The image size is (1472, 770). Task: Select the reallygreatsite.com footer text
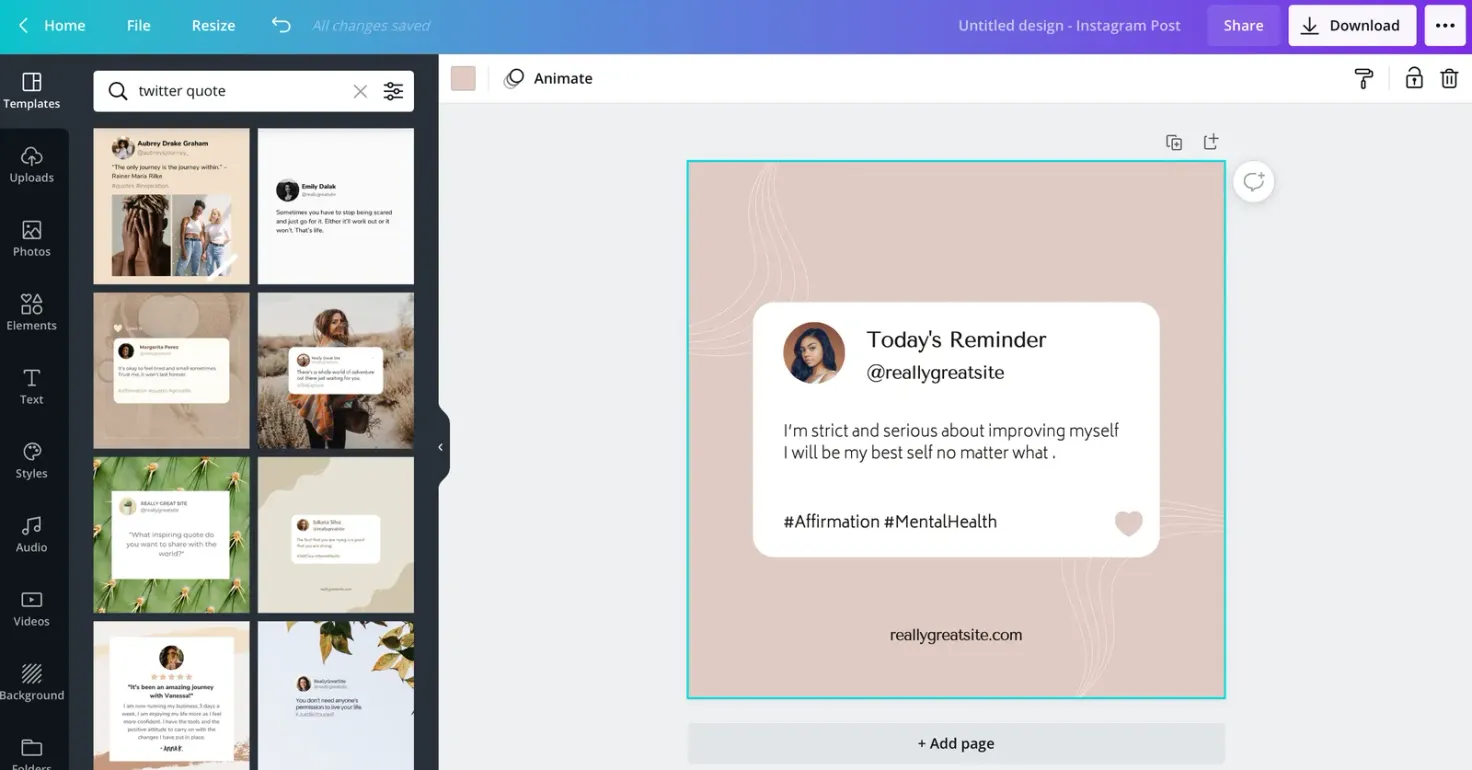(956, 635)
